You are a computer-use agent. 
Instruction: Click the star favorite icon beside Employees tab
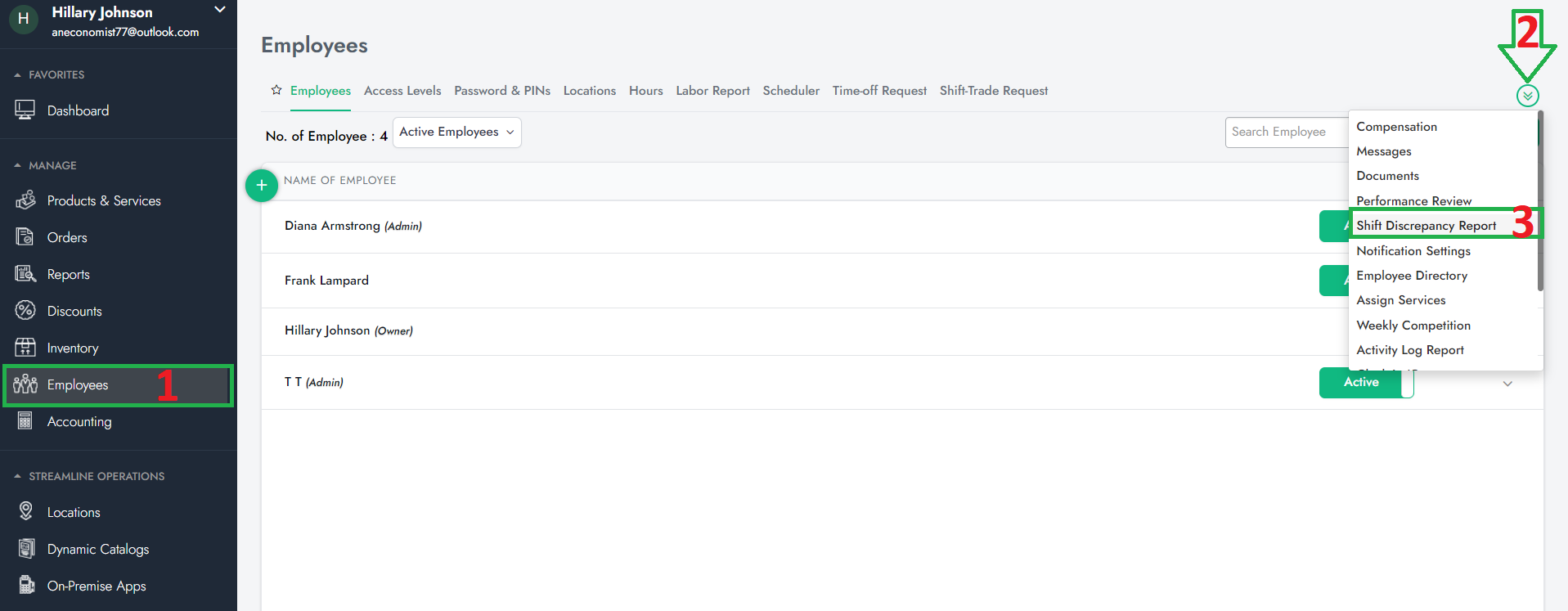pyautogui.click(x=276, y=90)
